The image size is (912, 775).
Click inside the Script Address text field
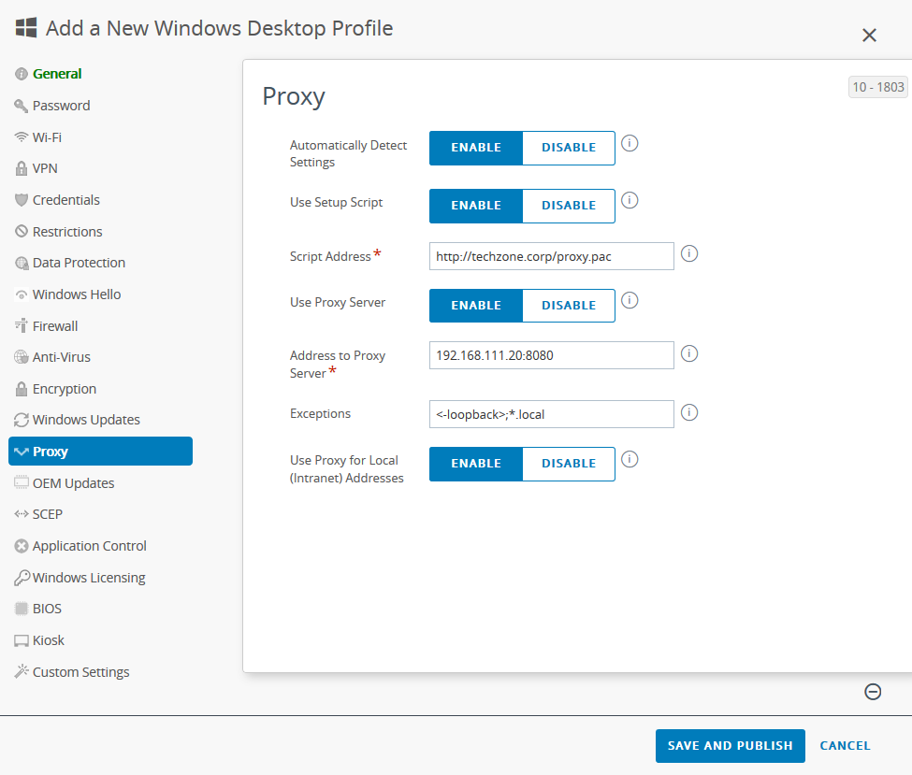pyautogui.click(x=551, y=257)
